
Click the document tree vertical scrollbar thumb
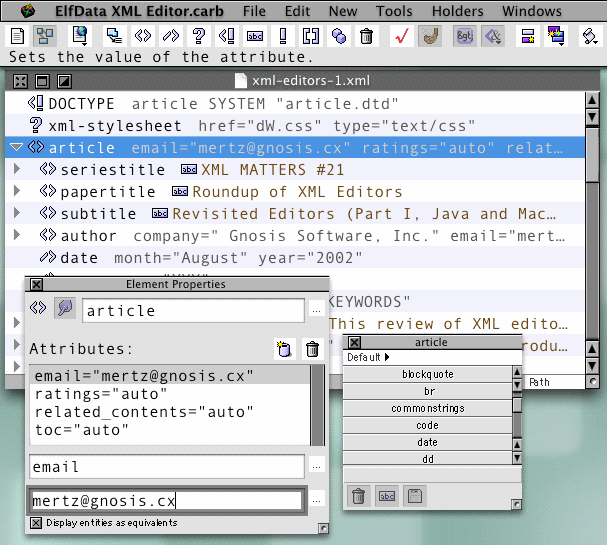pyautogui.click(x=592, y=154)
